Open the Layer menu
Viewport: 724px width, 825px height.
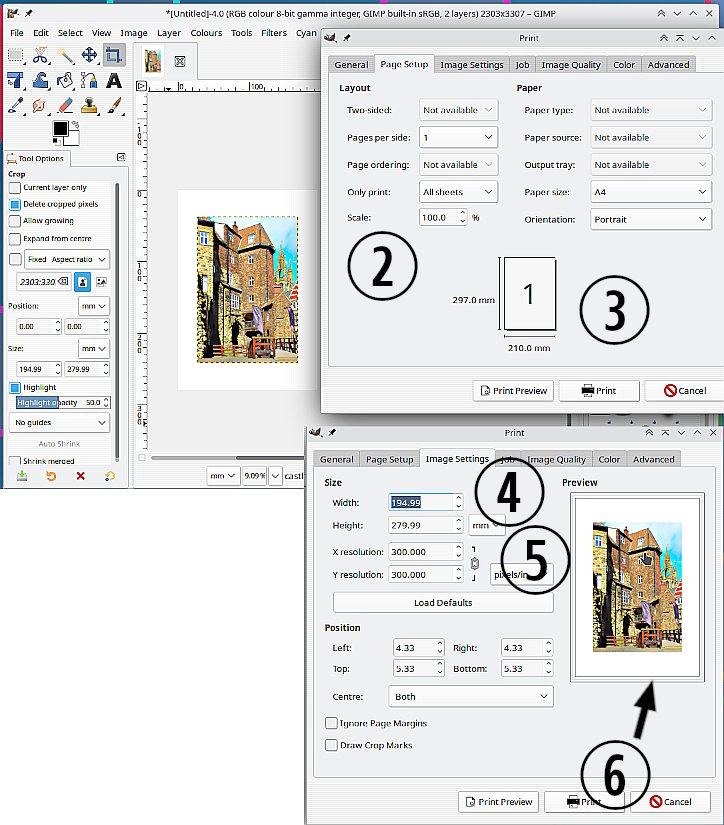click(169, 33)
